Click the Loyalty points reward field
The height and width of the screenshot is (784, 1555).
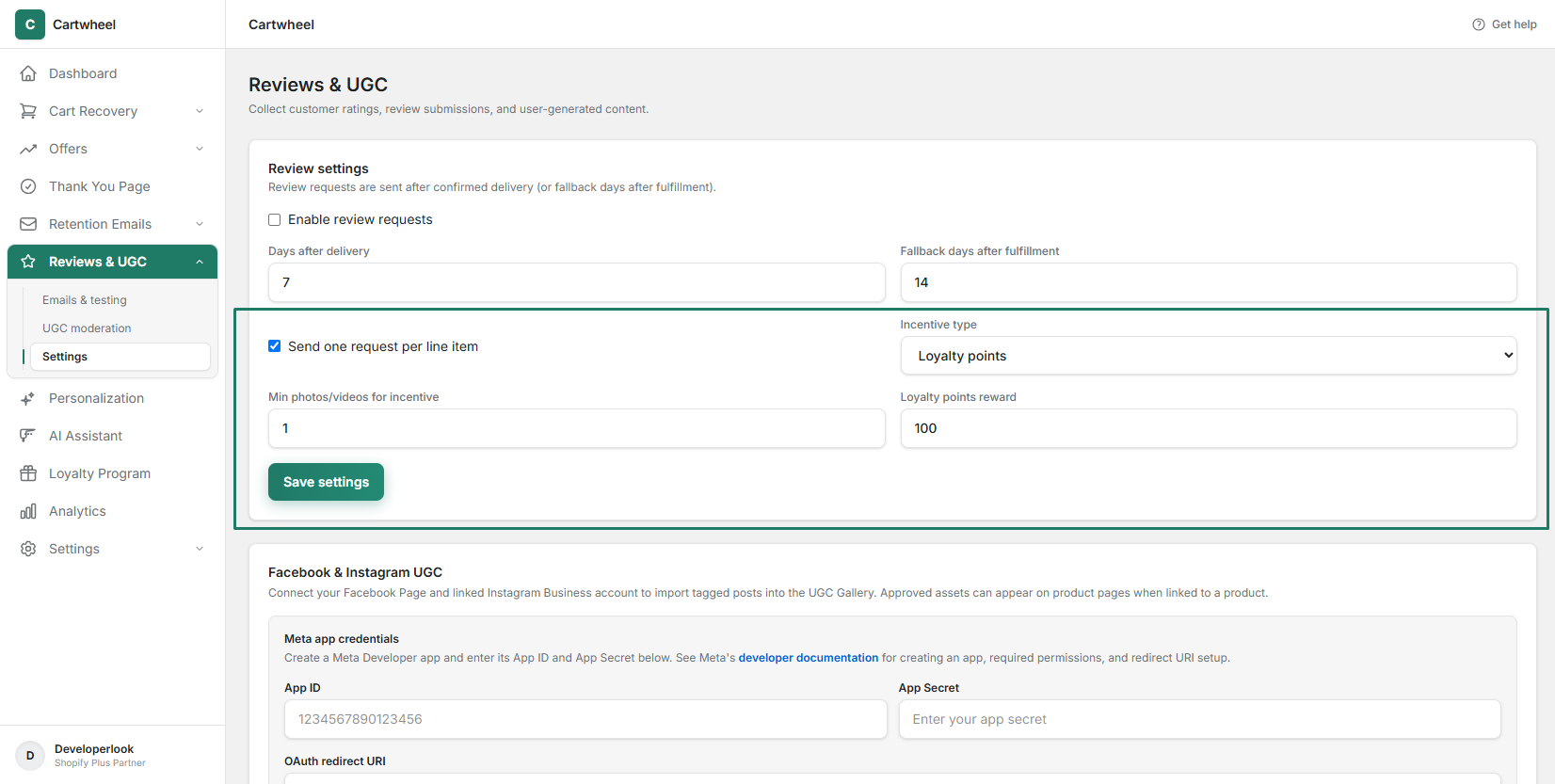(x=1209, y=428)
